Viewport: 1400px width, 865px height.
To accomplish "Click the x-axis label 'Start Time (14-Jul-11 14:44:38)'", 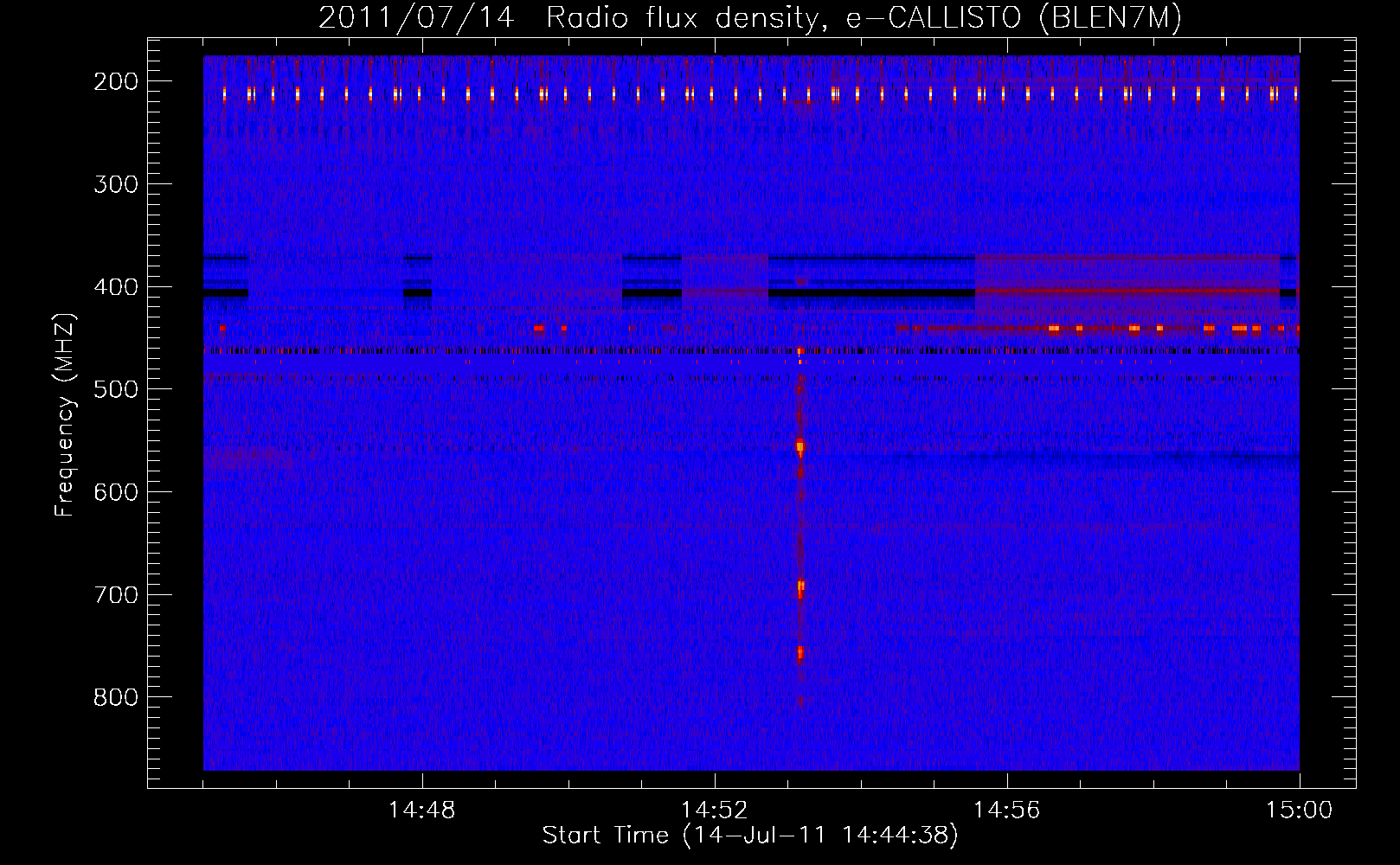I will coord(750,836).
